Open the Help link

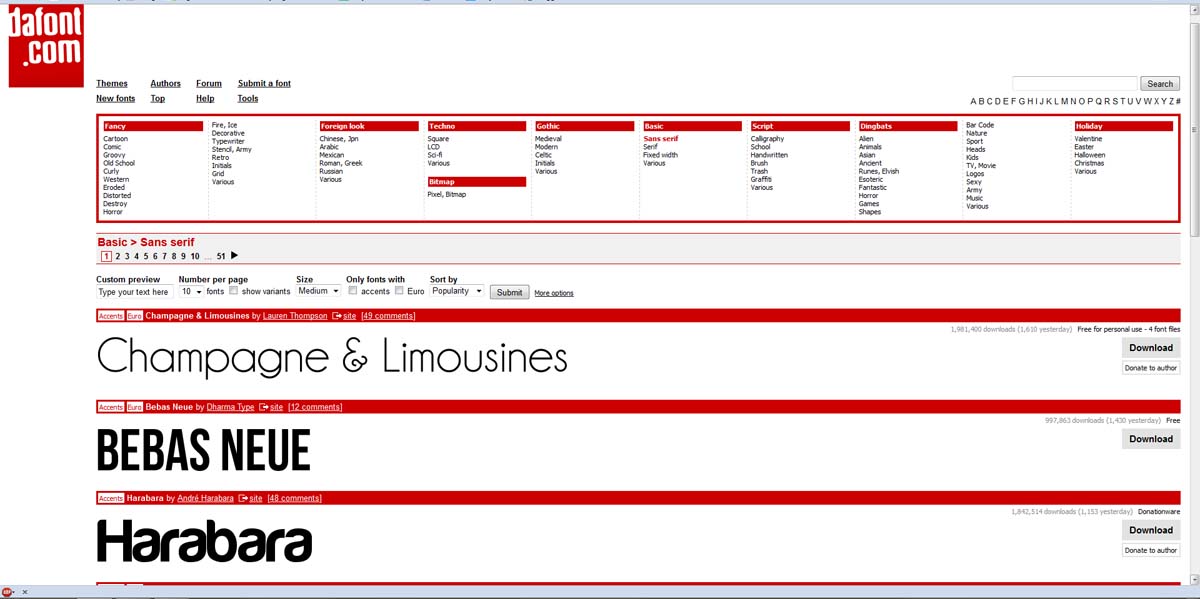(x=205, y=99)
